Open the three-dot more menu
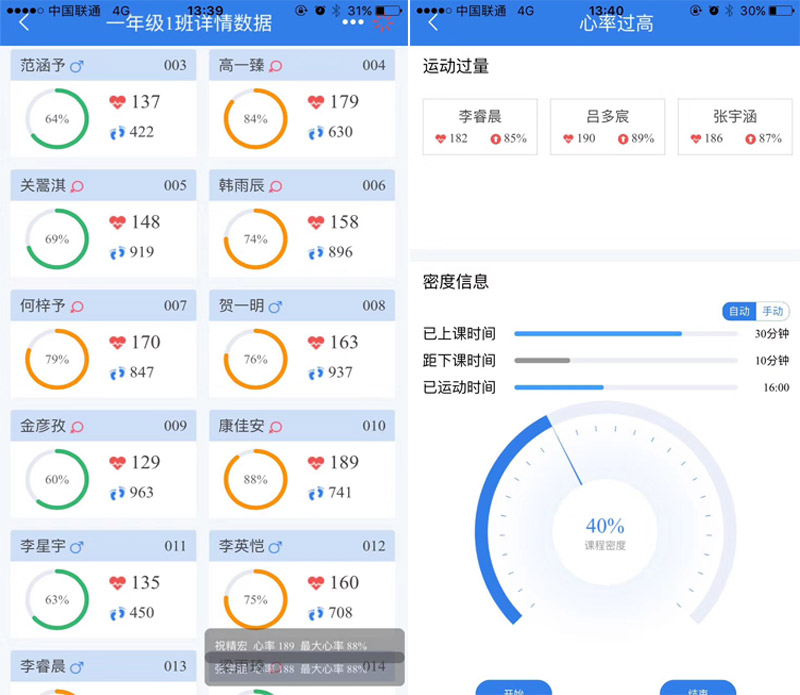Image resolution: width=800 pixels, height=695 pixels. (x=353, y=22)
